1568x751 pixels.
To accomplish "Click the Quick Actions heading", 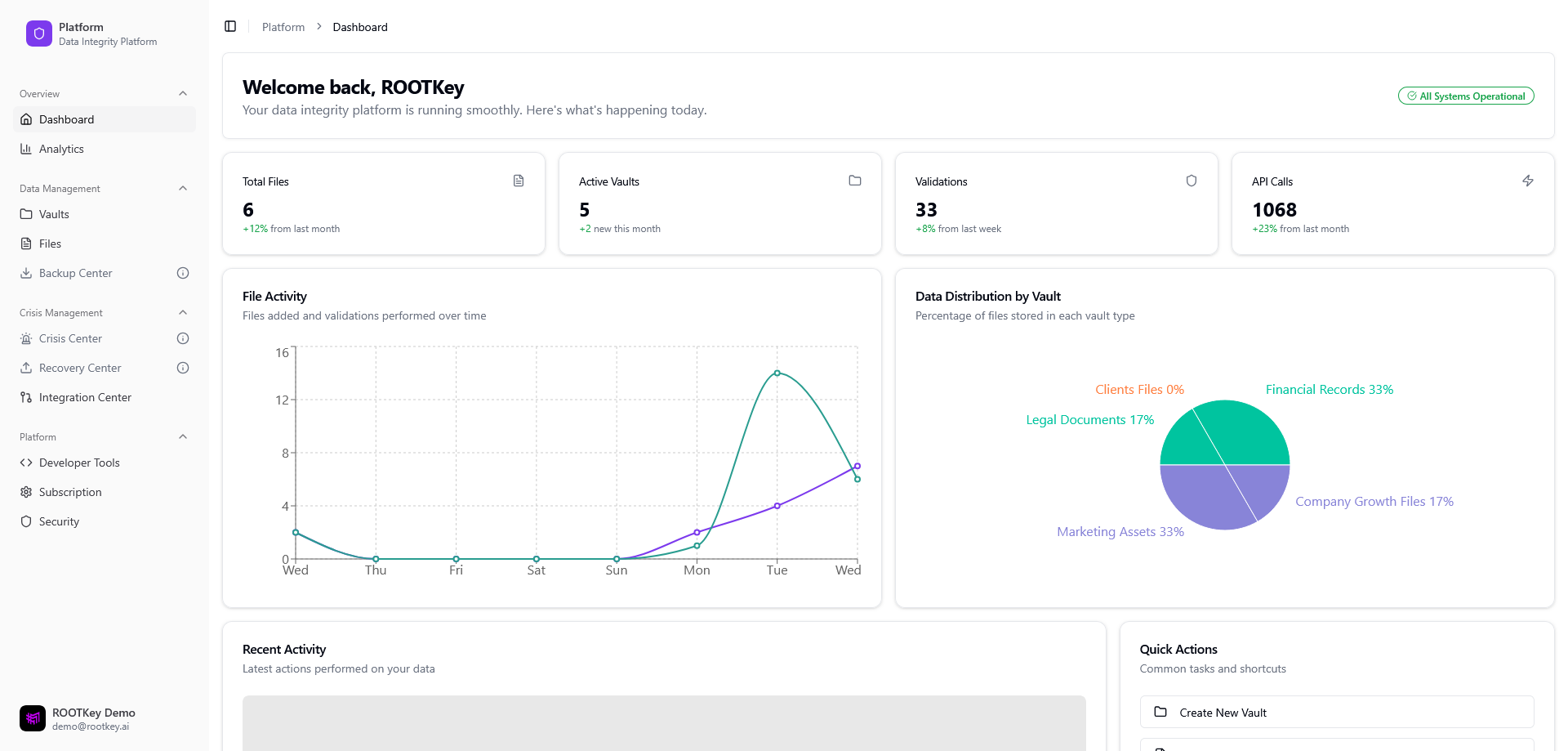I will pyautogui.click(x=1178, y=649).
